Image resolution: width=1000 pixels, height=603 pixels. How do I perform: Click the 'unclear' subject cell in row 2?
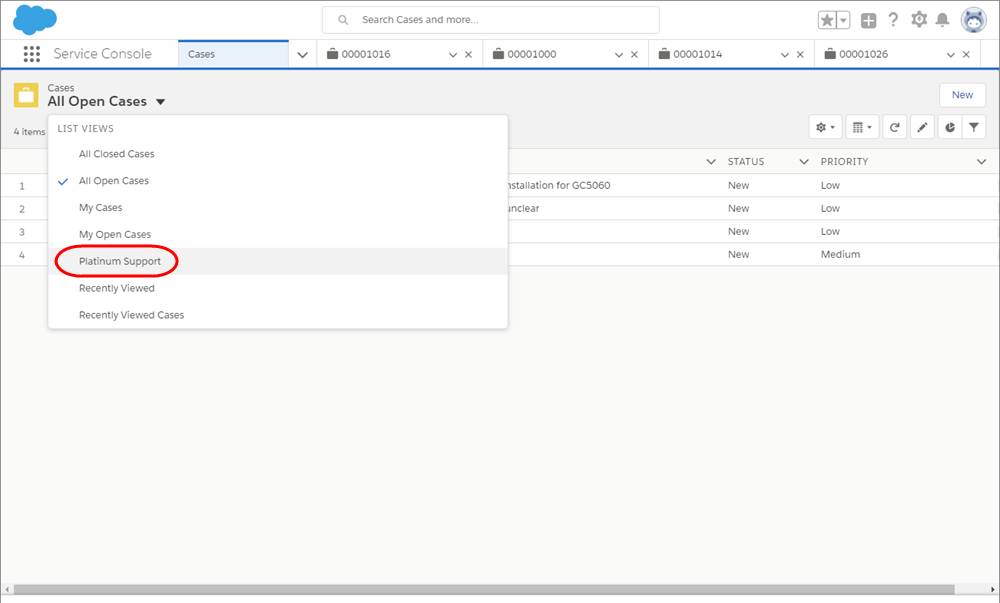tap(524, 208)
